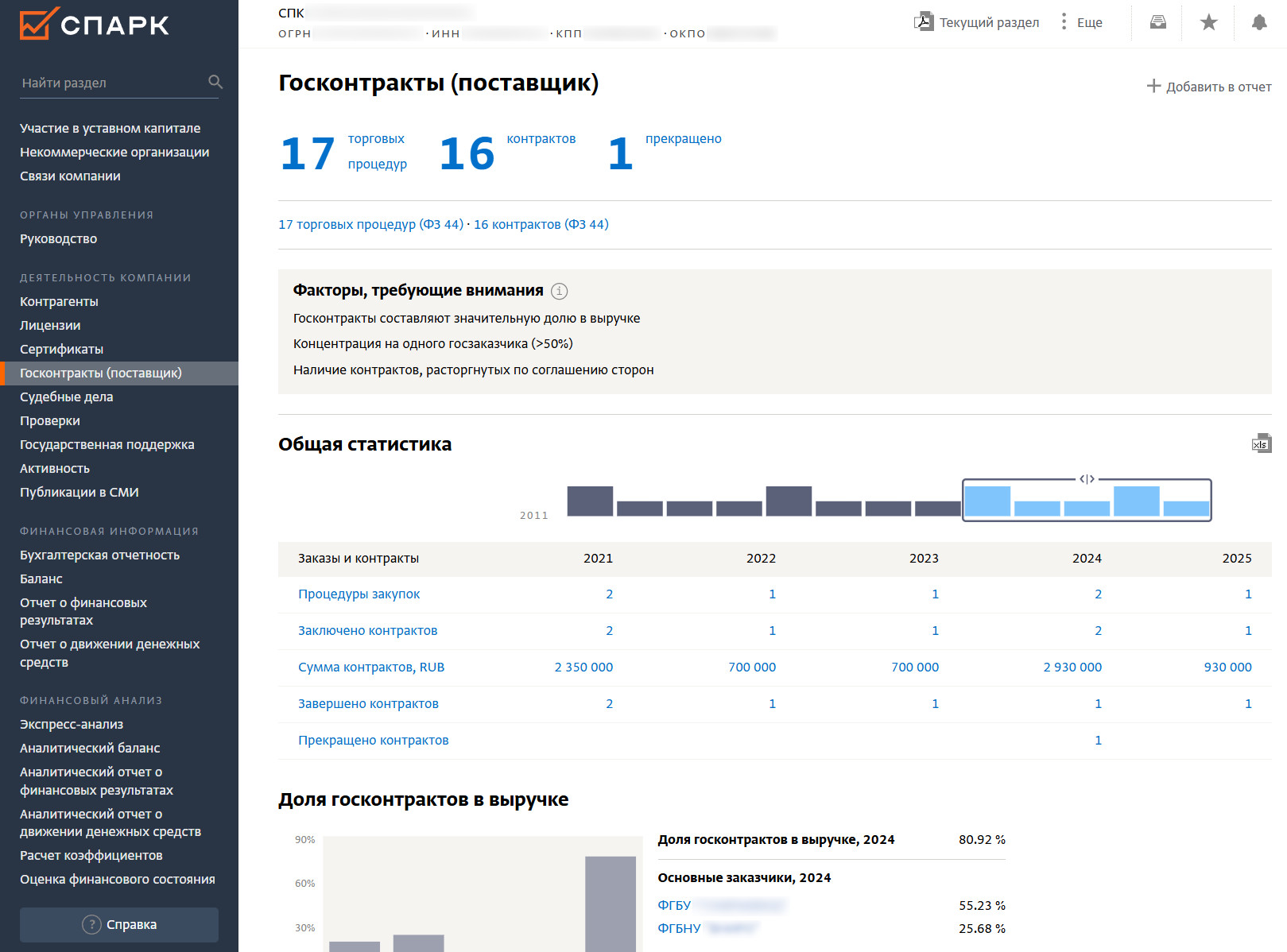Click the info icon beside Факторы, требующие внимания
The width and height of the screenshot is (1287, 952).
pyautogui.click(x=560, y=291)
